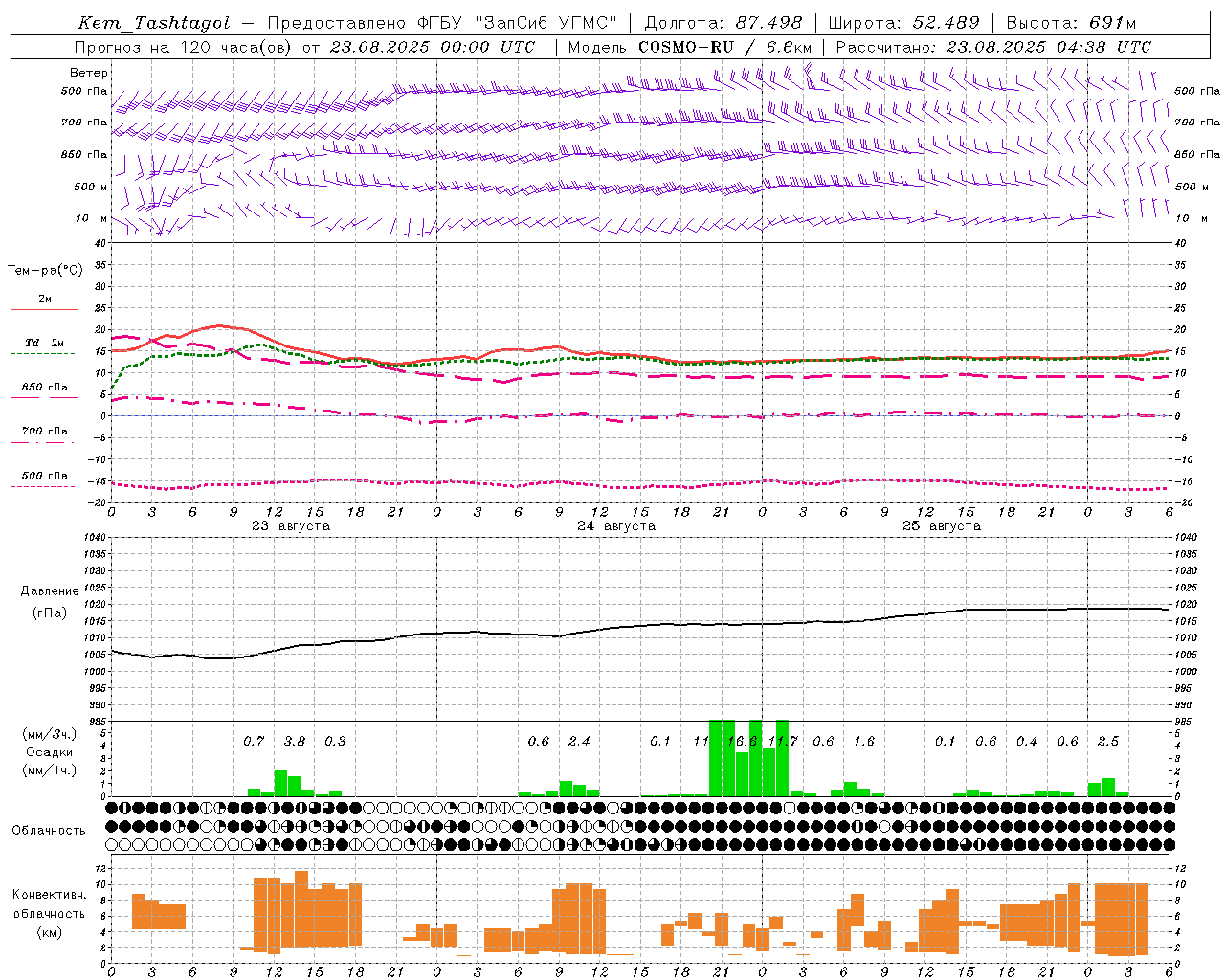
Task: Click the 23 августа date label
Action: click(x=291, y=526)
